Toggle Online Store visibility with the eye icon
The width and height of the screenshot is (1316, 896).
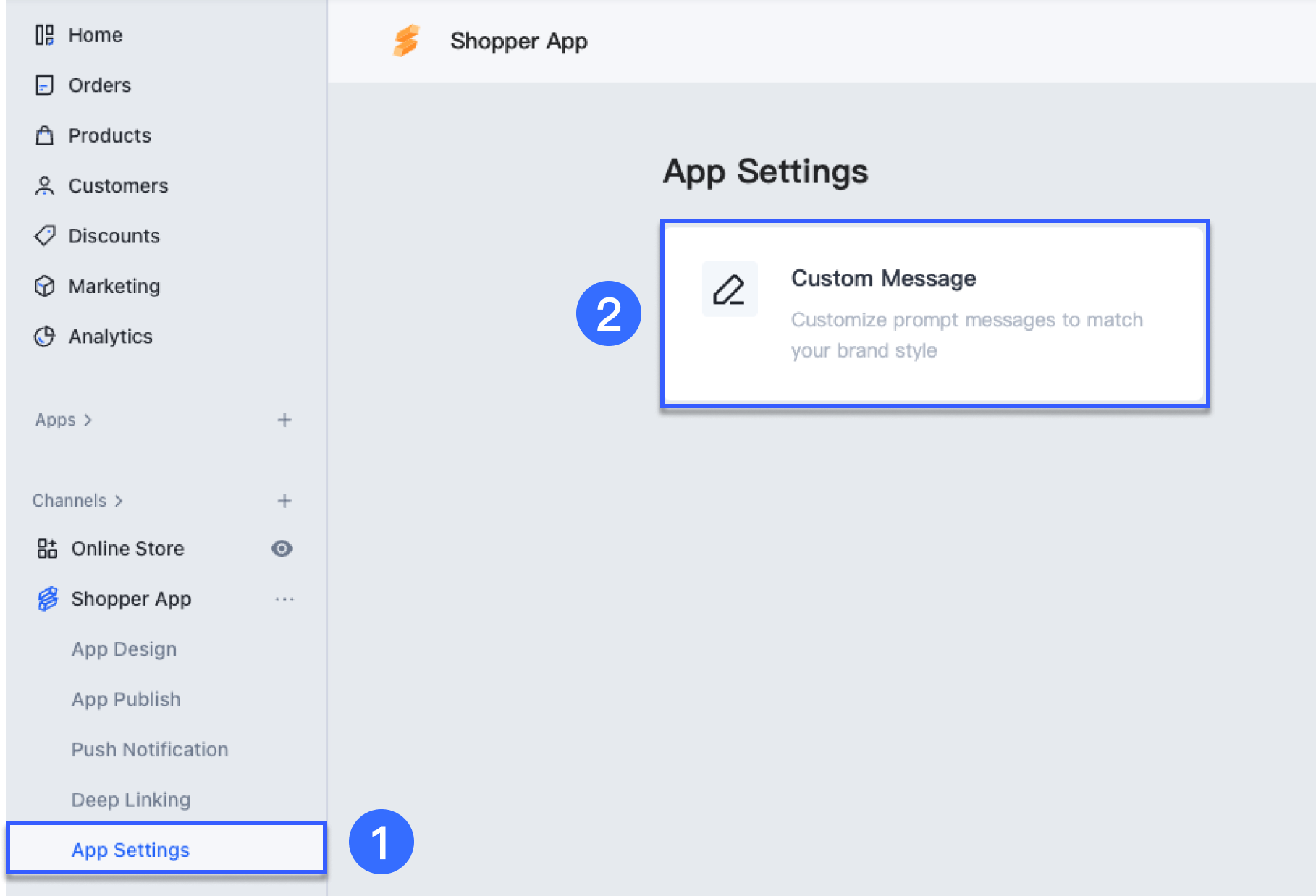282,549
